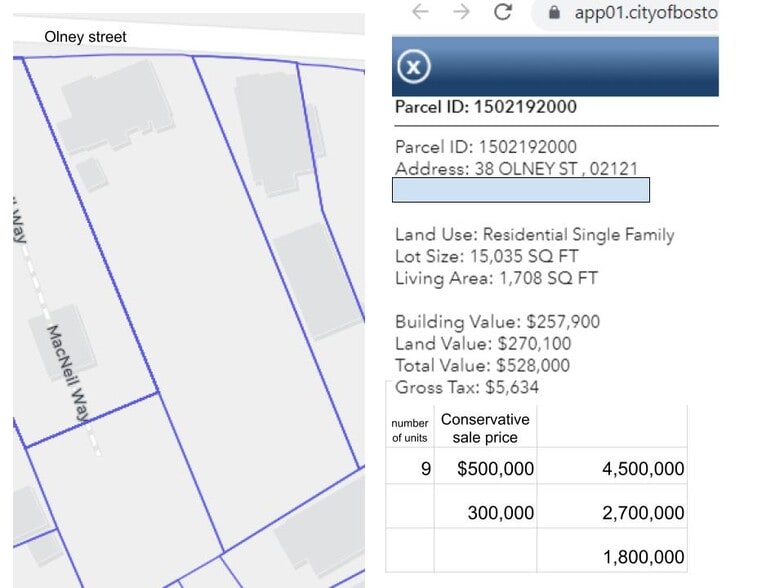This screenshot has width=784, height=588.
Task: Click the 38 OLNEY ST address line
Action: pyautogui.click(x=516, y=169)
